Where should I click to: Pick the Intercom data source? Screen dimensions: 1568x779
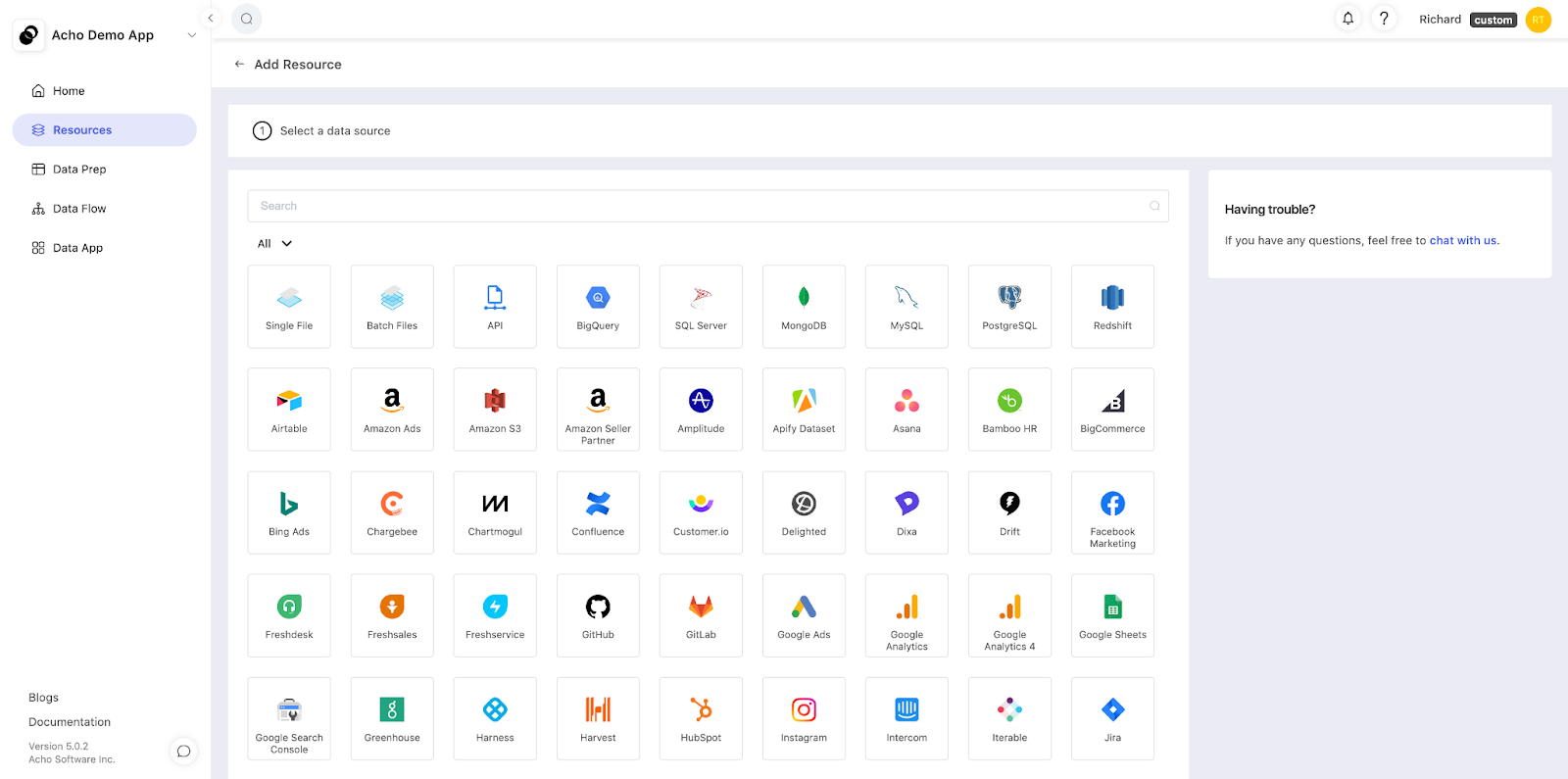[x=906, y=718]
